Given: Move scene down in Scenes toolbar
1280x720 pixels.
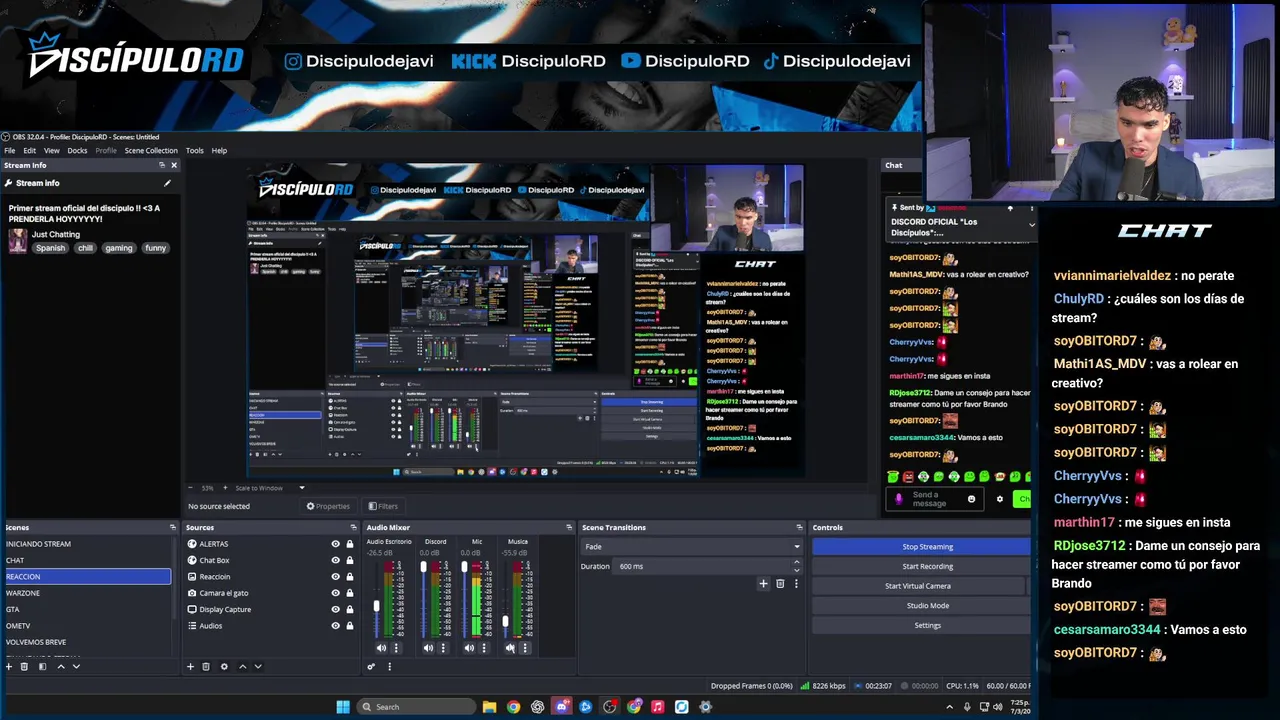Looking at the screenshot, I should click(76, 666).
